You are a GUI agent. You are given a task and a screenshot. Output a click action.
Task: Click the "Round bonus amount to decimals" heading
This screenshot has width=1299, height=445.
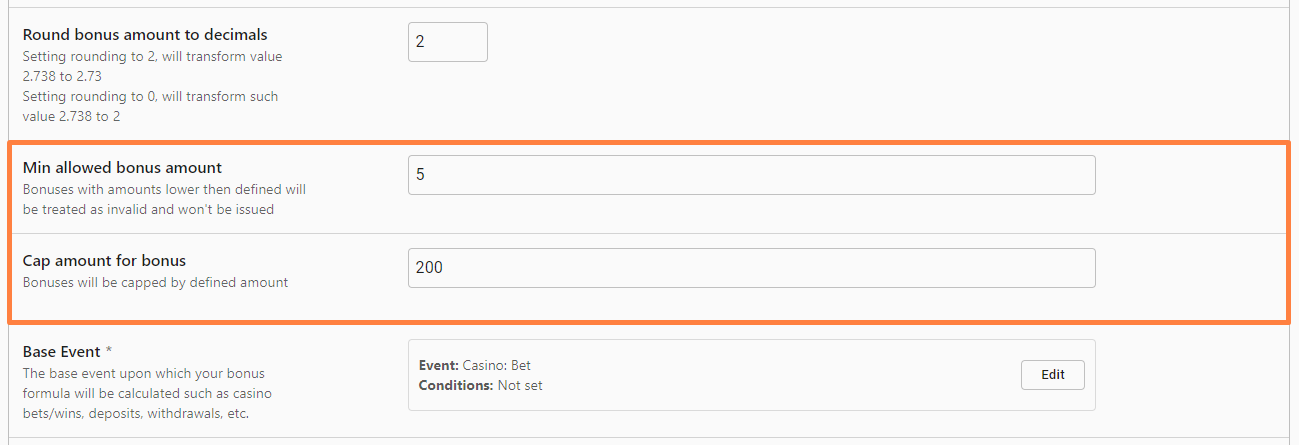click(x=145, y=35)
